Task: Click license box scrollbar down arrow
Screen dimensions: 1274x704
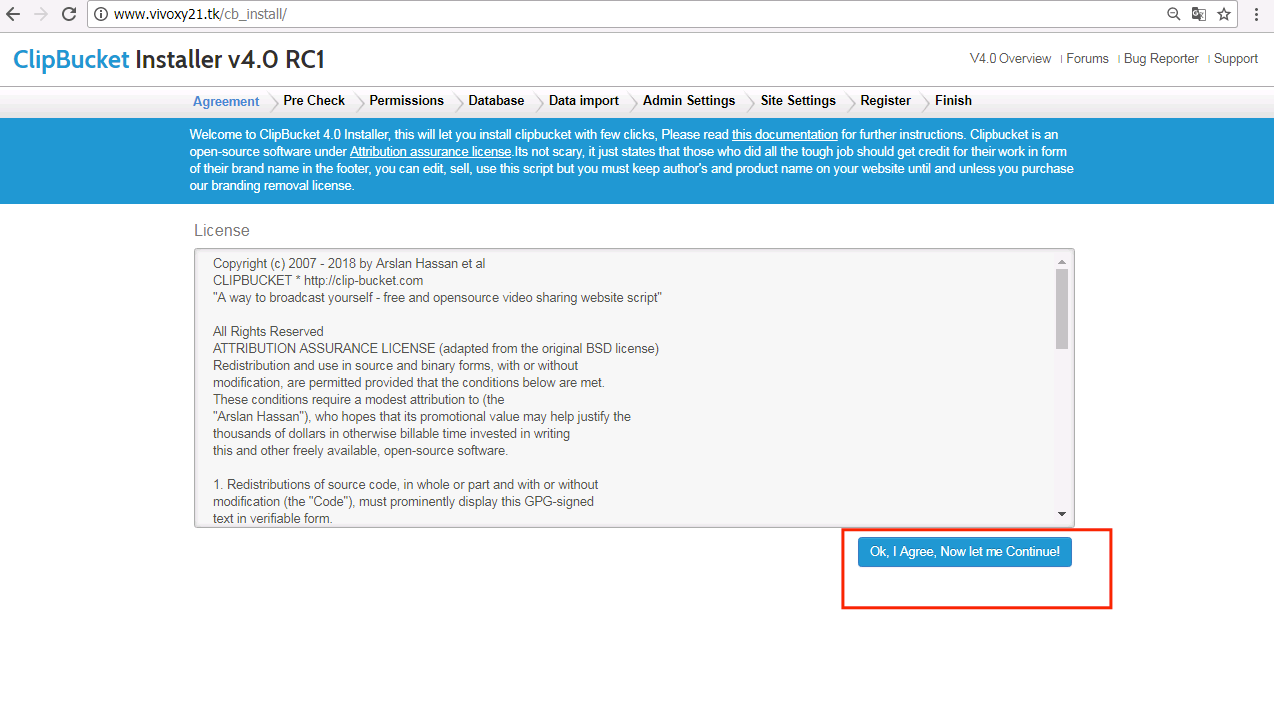Action: (1062, 514)
